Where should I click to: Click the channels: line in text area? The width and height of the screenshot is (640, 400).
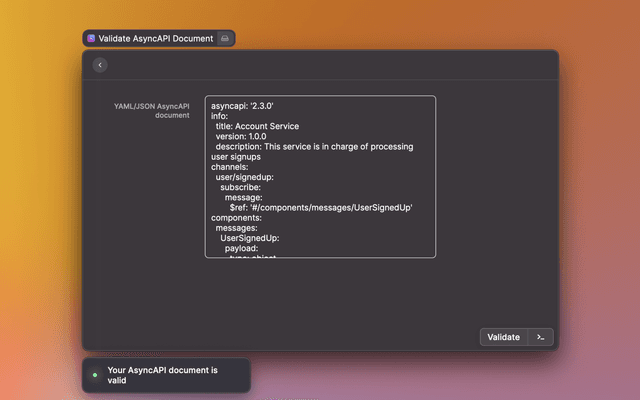tap(230, 167)
